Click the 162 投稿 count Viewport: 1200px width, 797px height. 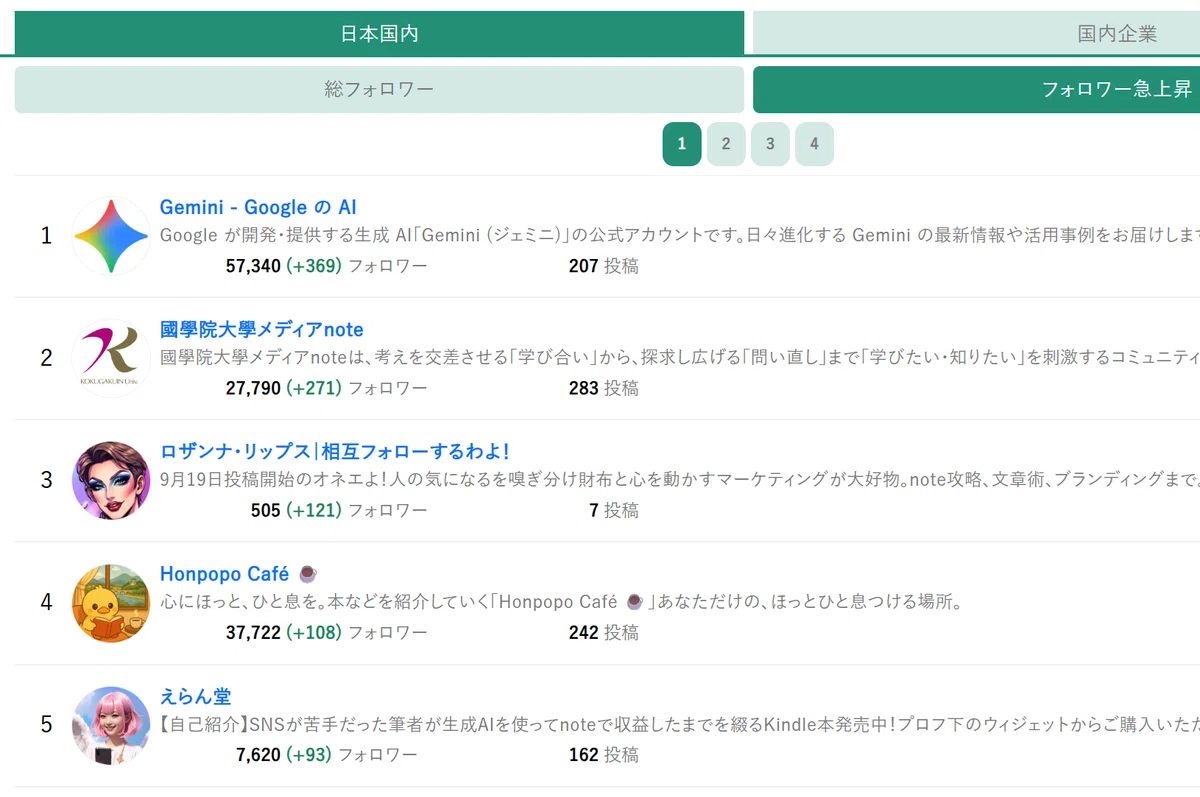point(604,754)
